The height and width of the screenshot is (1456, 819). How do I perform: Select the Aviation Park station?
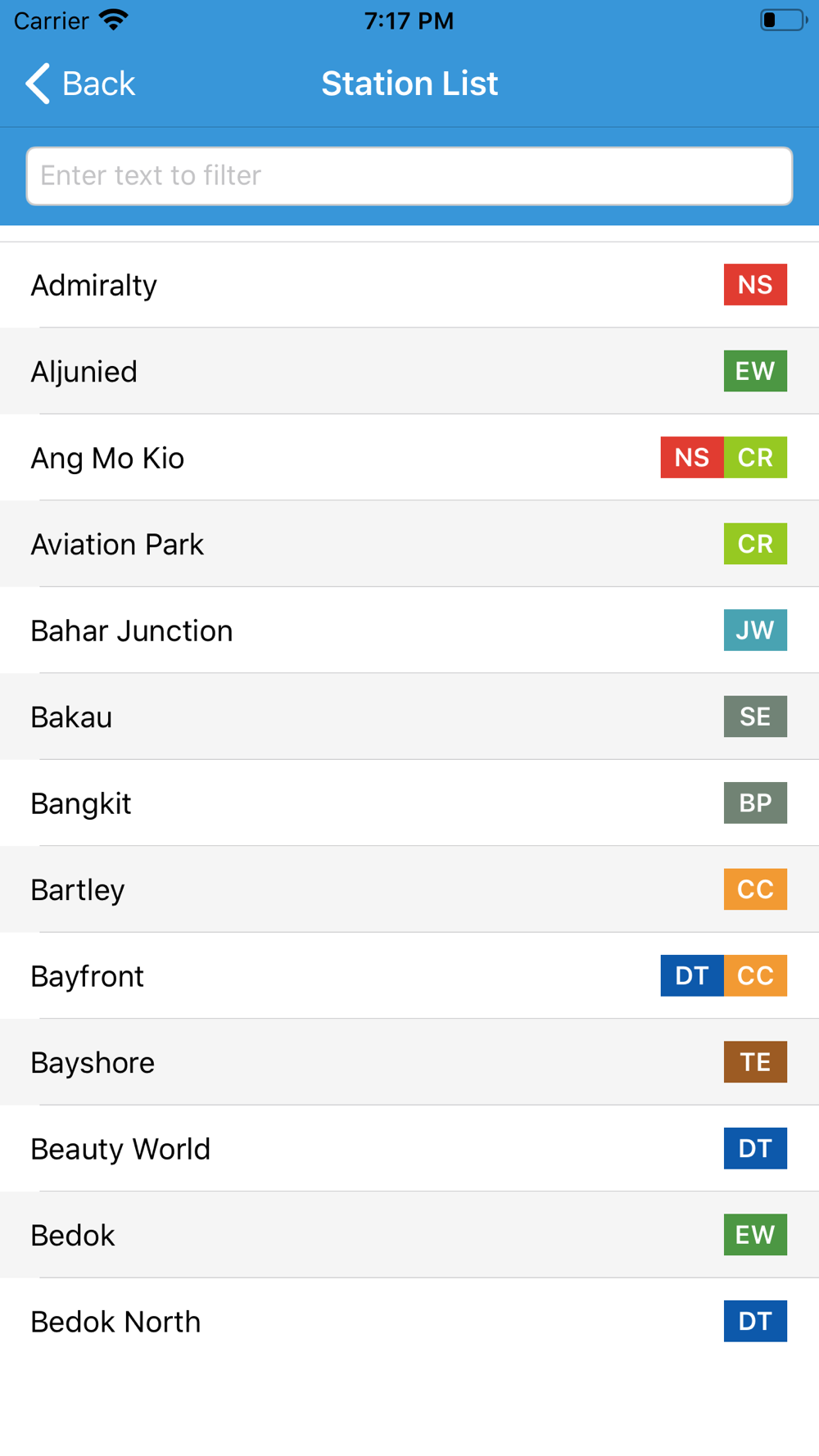pyautogui.click(x=409, y=544)
